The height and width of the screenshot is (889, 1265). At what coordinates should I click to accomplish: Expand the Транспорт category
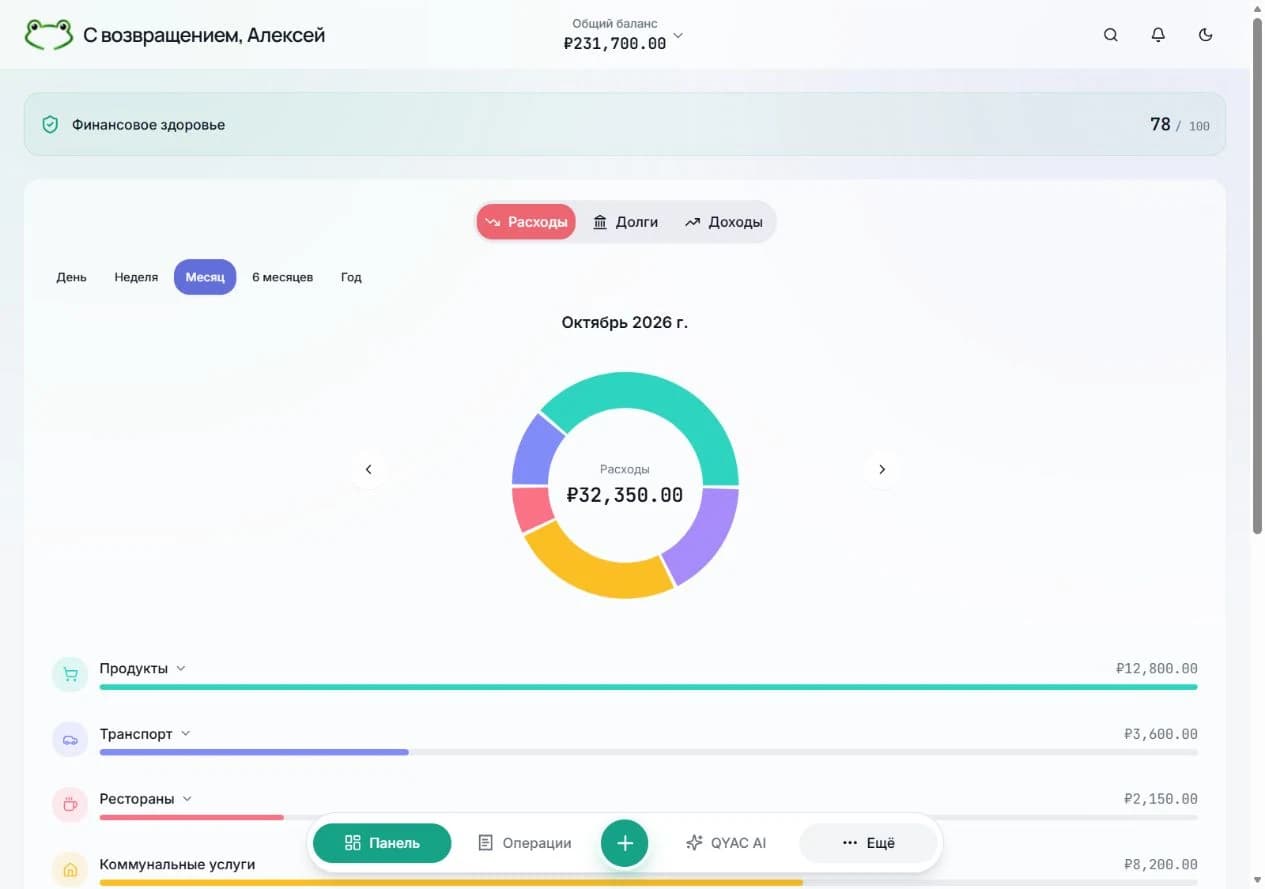[186, 733]
